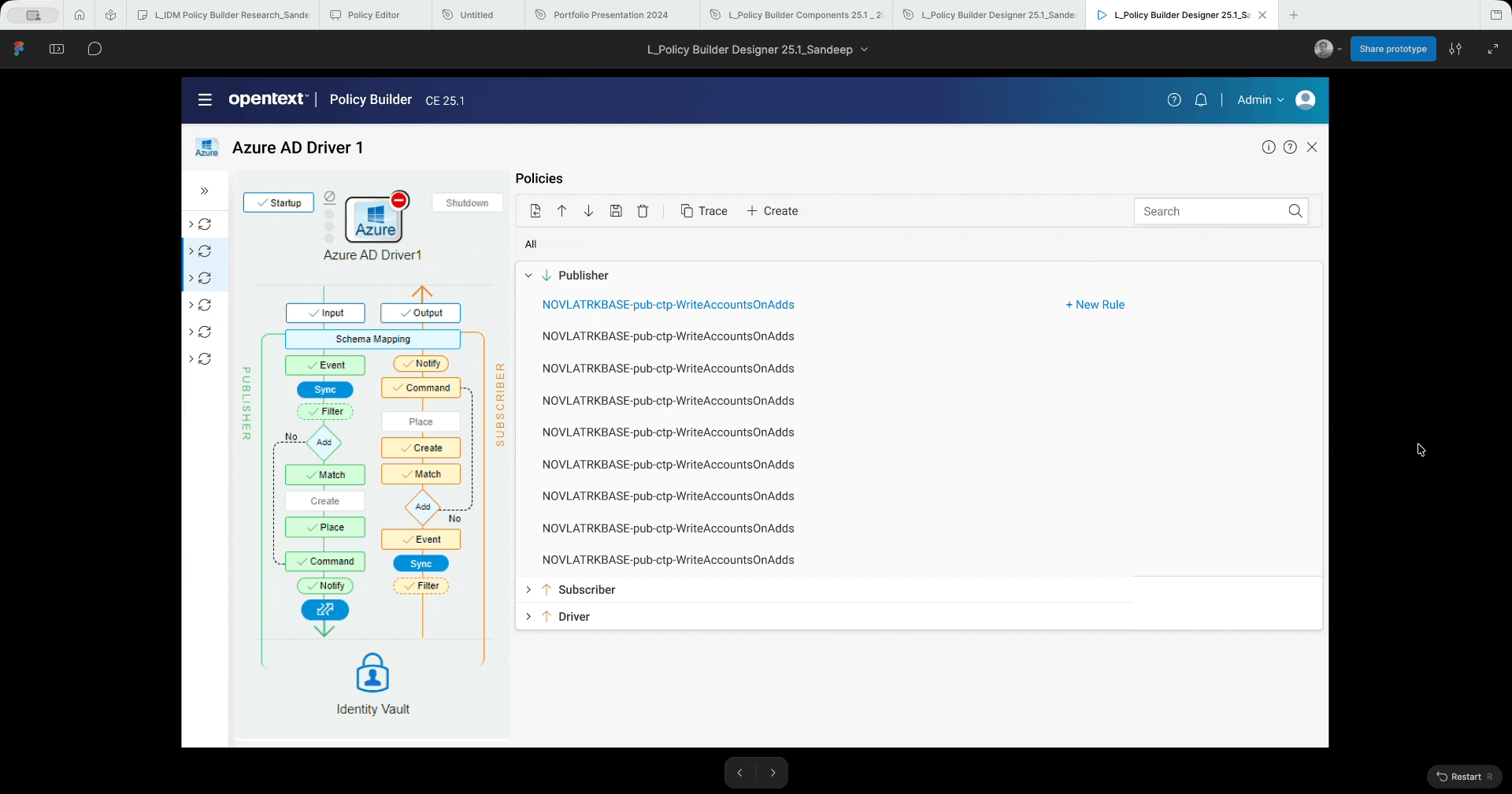Click the Publisher unchecked Create box
Screen dimensions: 1512x794
coord(325,502)
